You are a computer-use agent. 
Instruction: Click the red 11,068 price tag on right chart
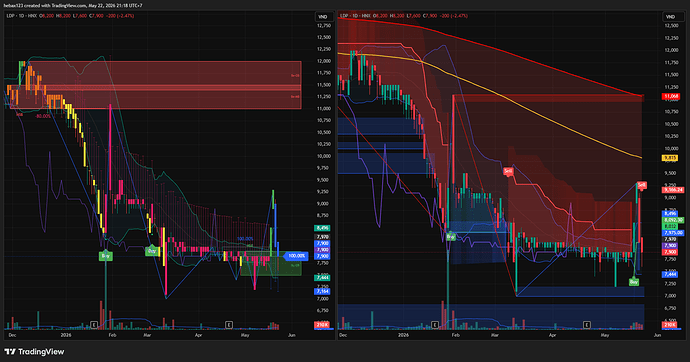coord(671,96)
